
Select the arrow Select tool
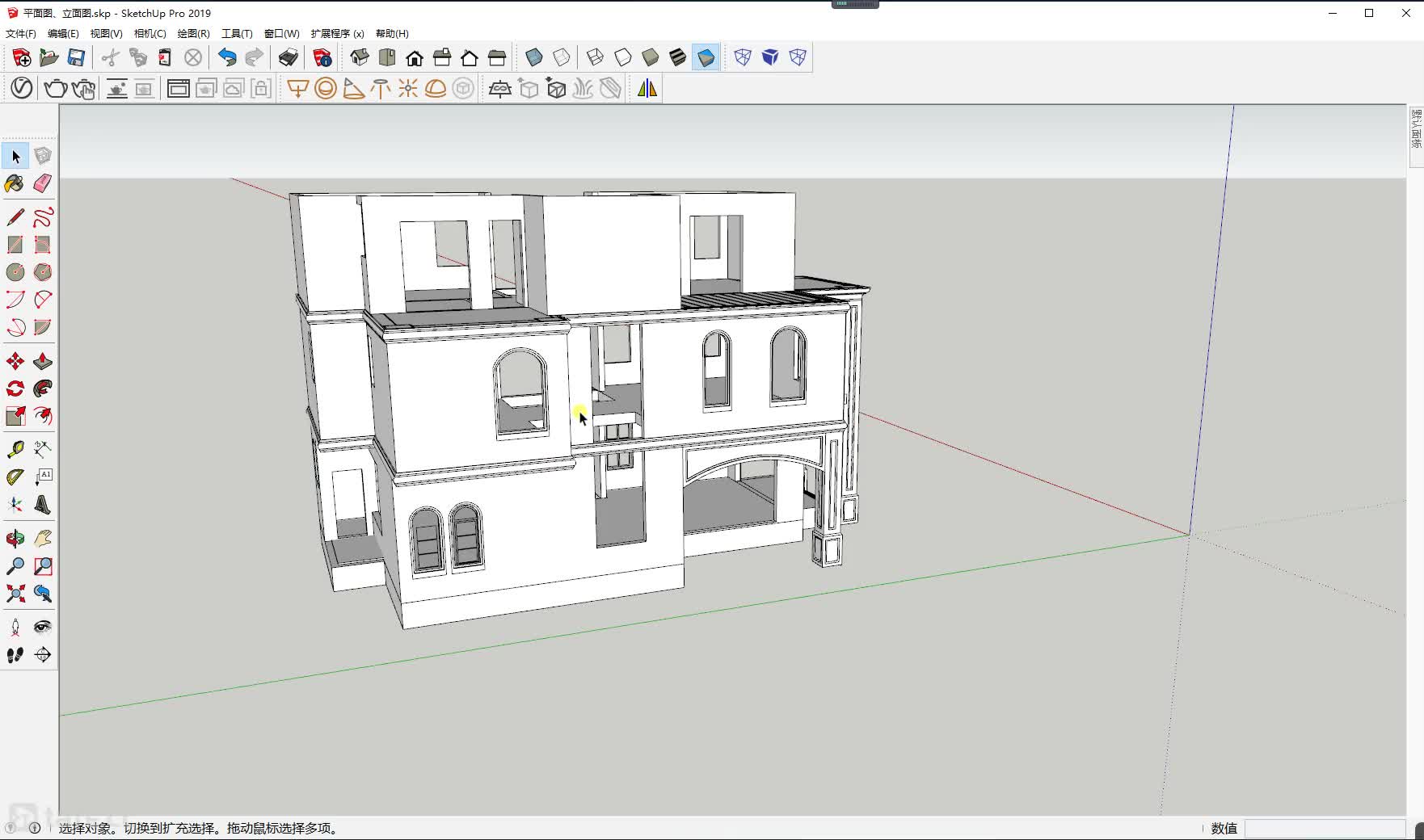coord(15,156)
